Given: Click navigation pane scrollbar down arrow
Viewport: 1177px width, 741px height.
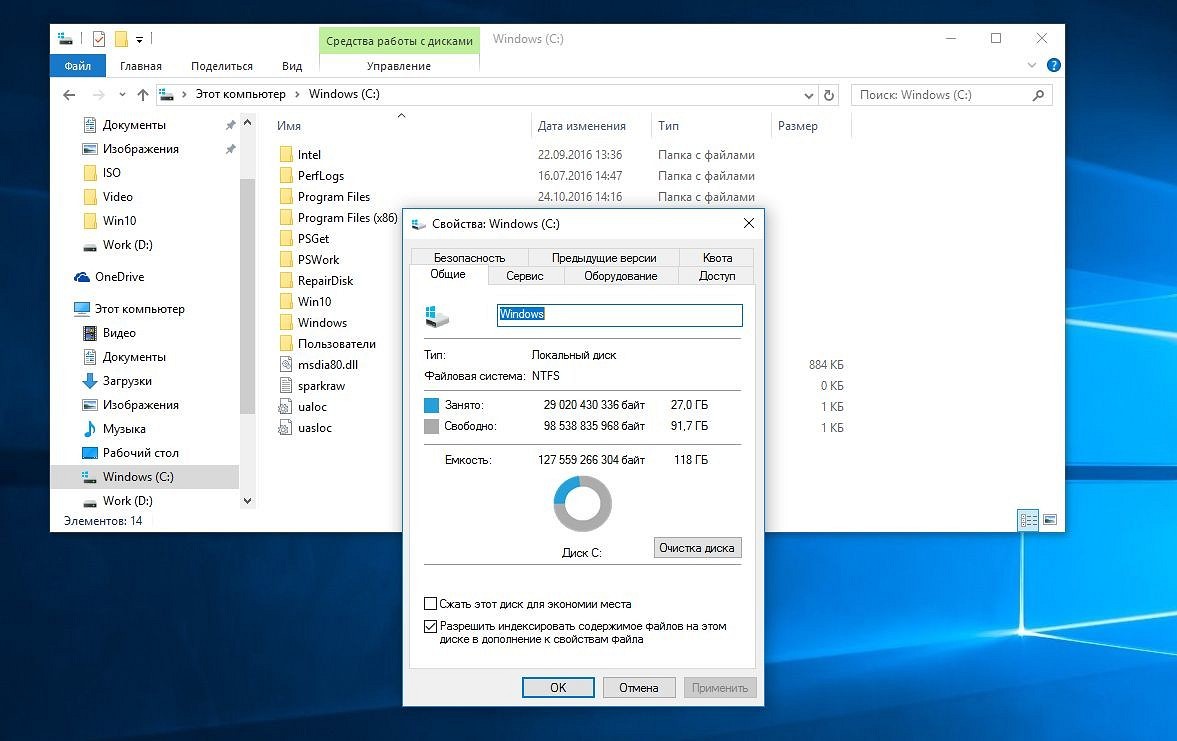Looking at the screenshot, I should pos(248,501).
